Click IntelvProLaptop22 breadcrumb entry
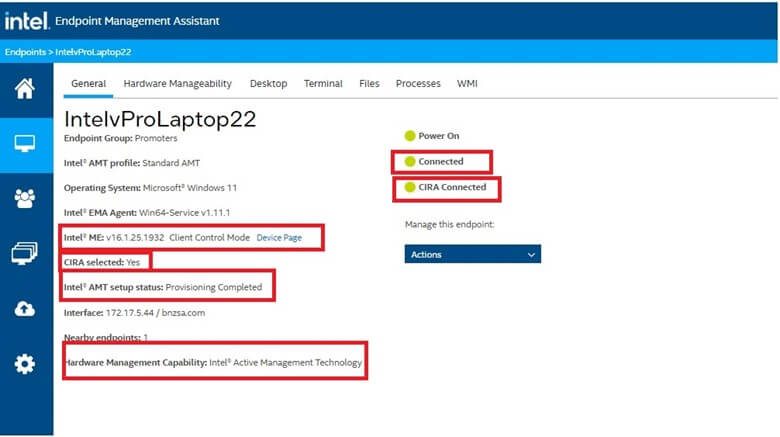Screen dimensions: 780x437 pos(94,52)
